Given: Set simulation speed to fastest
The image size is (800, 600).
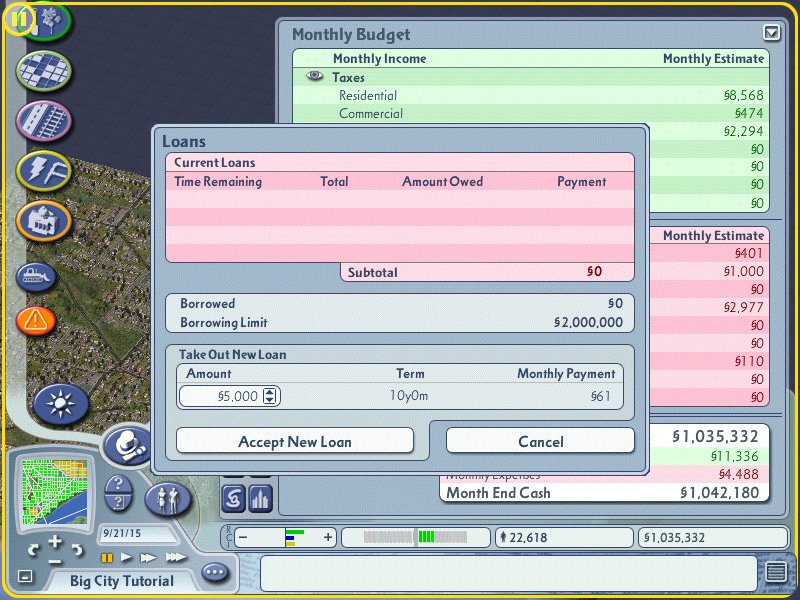Looking at the screenshot, I should click(176, 557).
